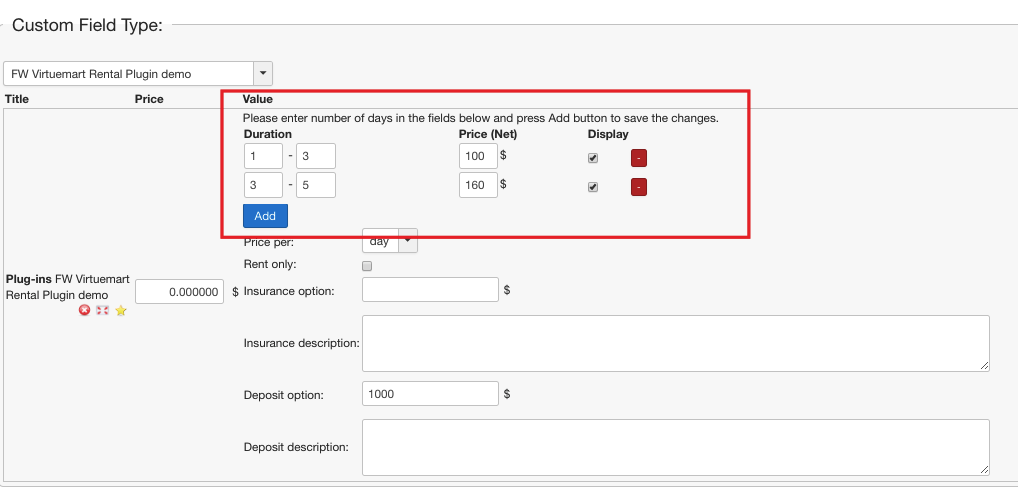Remove the 1-3 day duration row
Image resolution: width=1018 pixels, height=493 pixels.
click(638, 158)
